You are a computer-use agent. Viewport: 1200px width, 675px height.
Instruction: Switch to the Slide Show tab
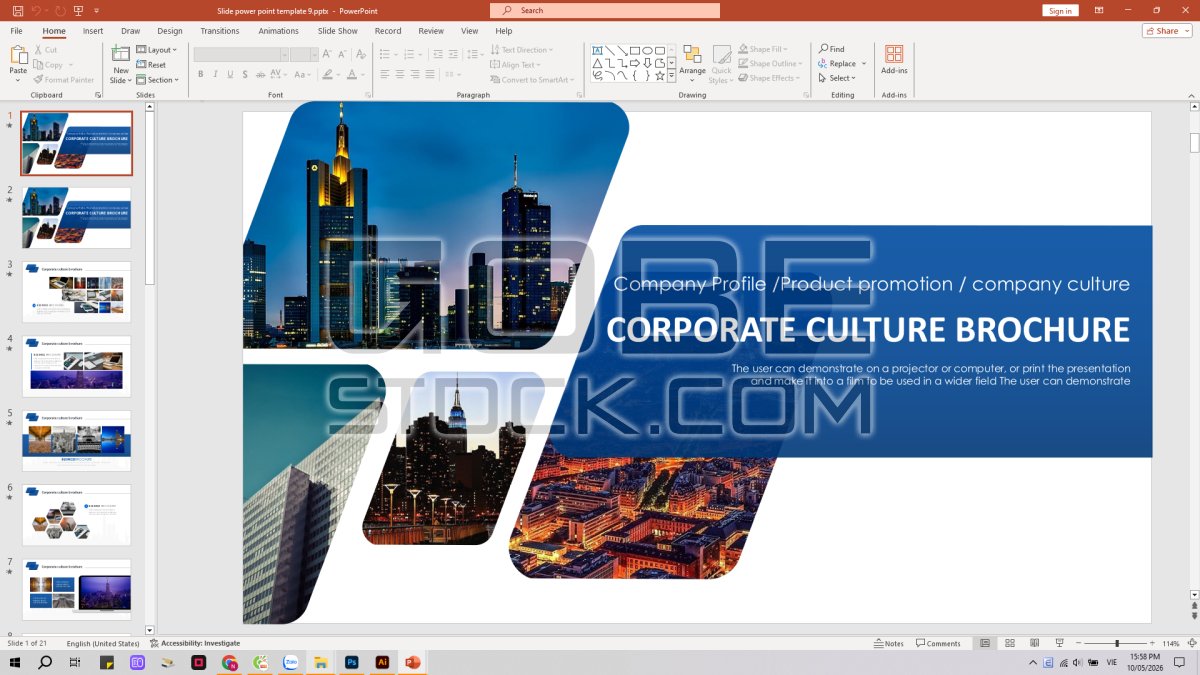tap(338, 31)
